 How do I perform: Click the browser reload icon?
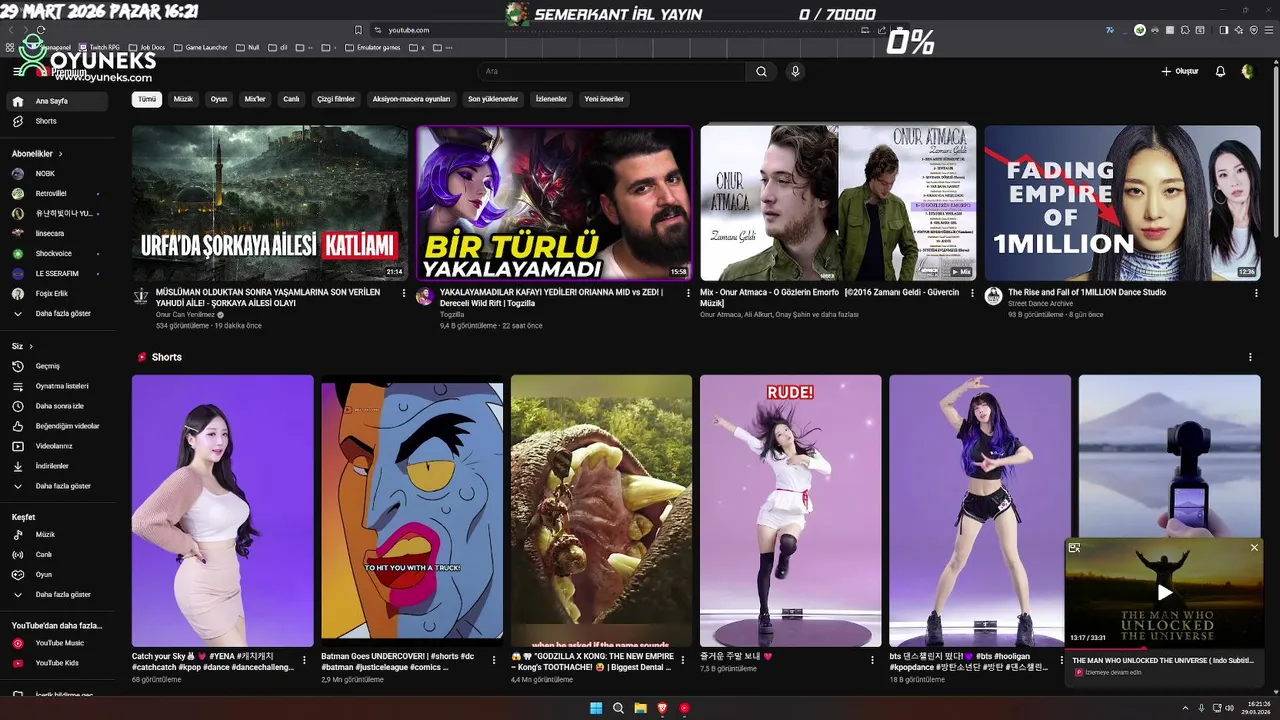[x=41, y=30]
